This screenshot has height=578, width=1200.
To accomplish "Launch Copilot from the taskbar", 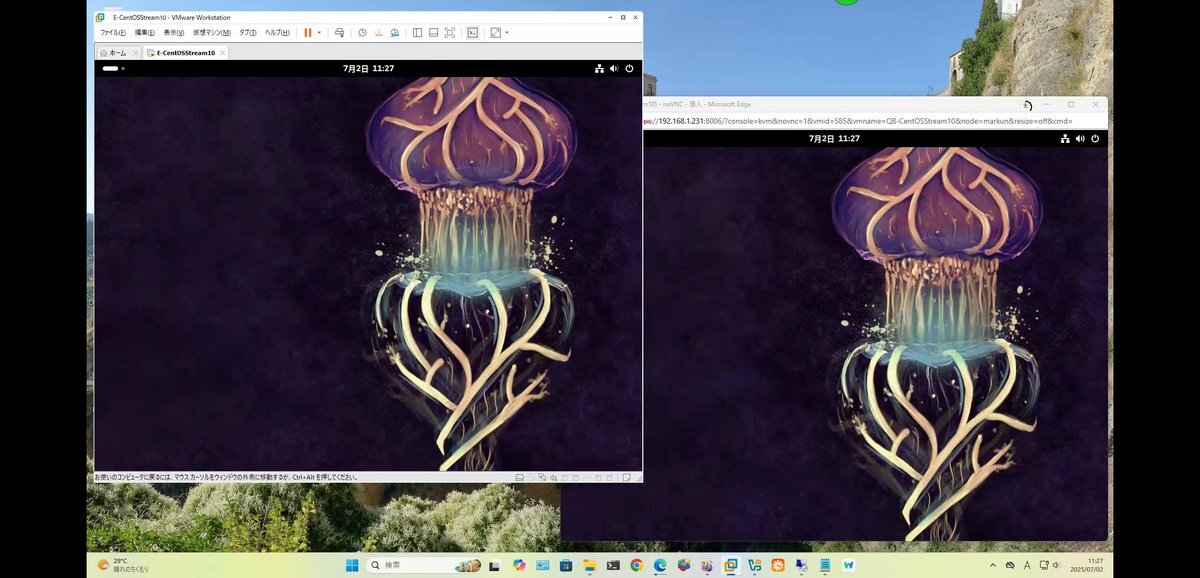I will tap(519, 565).
